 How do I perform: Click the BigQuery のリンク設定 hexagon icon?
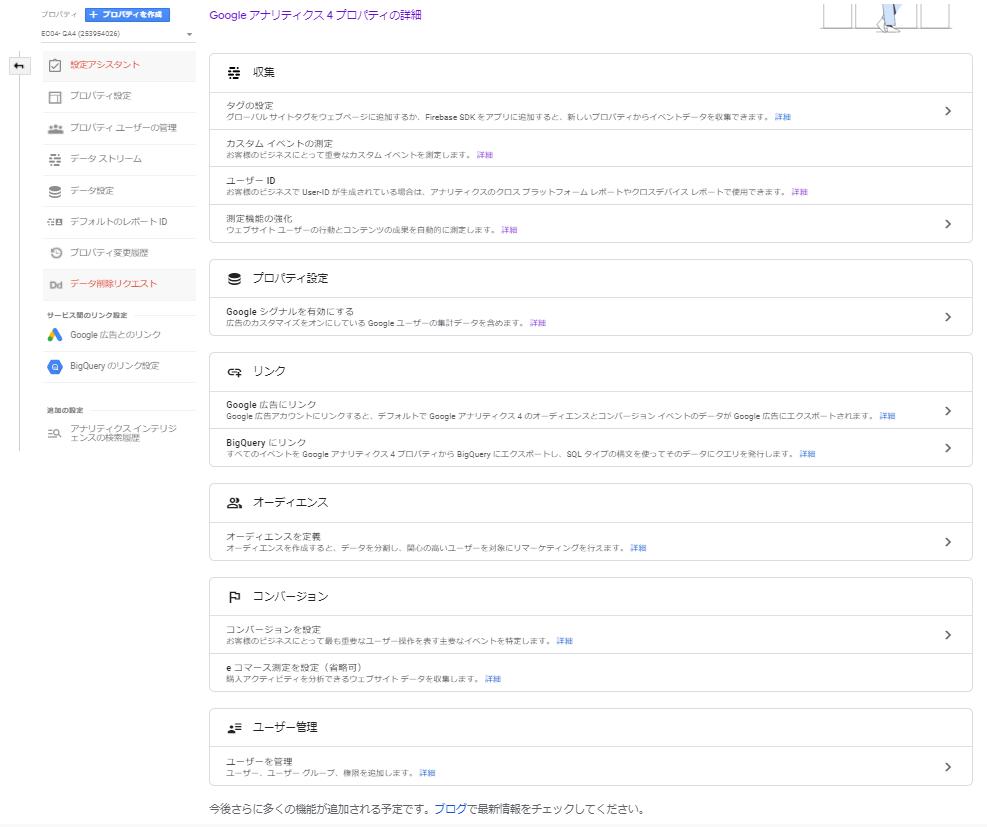[x=55, y=367]
